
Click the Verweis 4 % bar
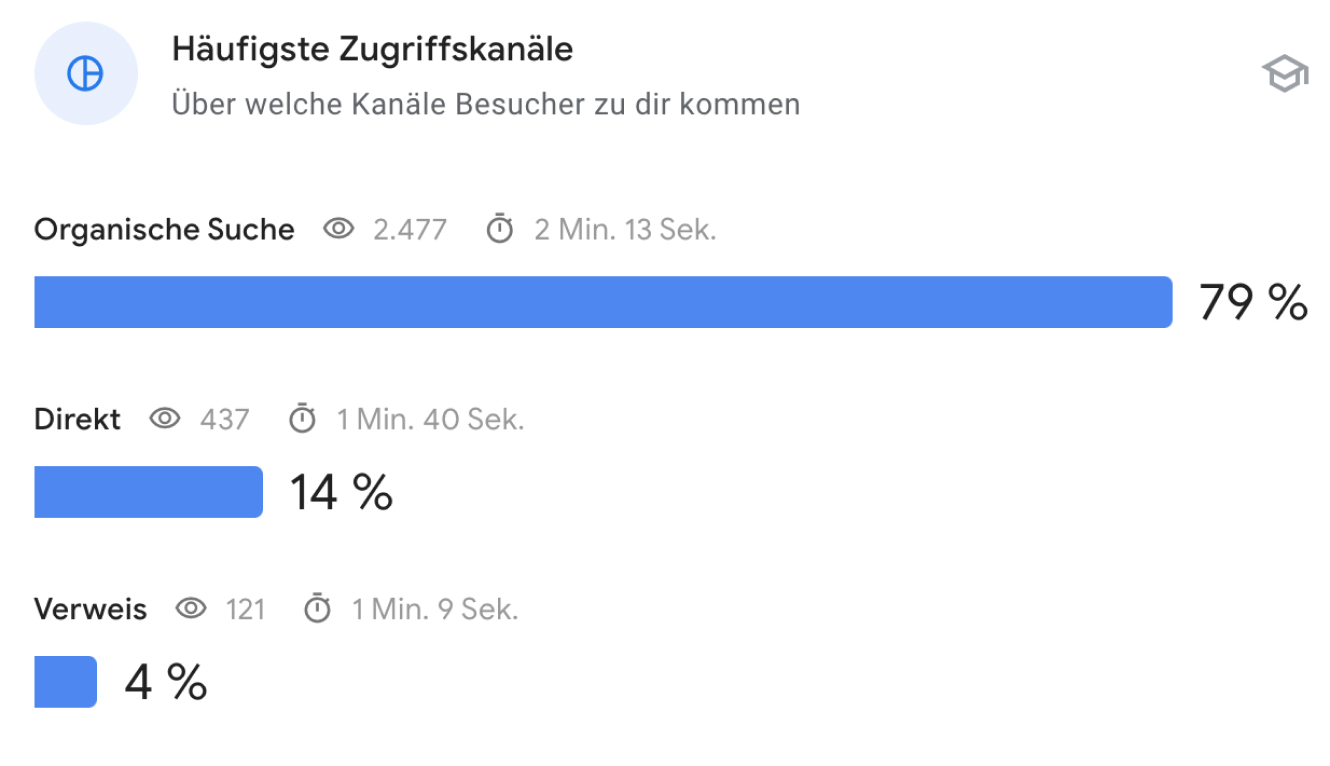coord(66,682)
